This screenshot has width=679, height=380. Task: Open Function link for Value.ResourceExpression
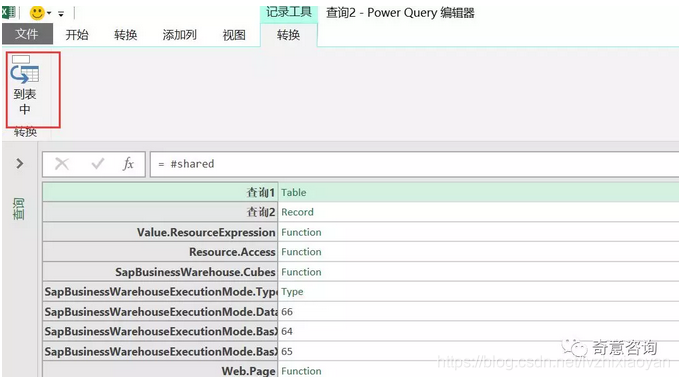(301, 232)
